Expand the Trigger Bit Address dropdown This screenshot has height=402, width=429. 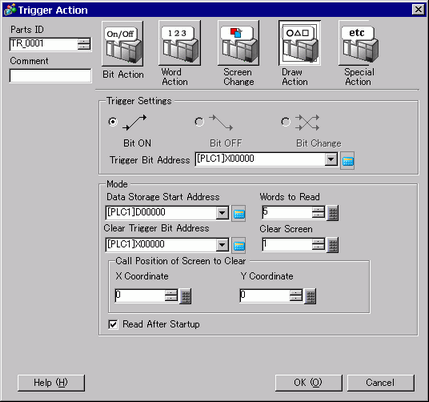point(331,160)
